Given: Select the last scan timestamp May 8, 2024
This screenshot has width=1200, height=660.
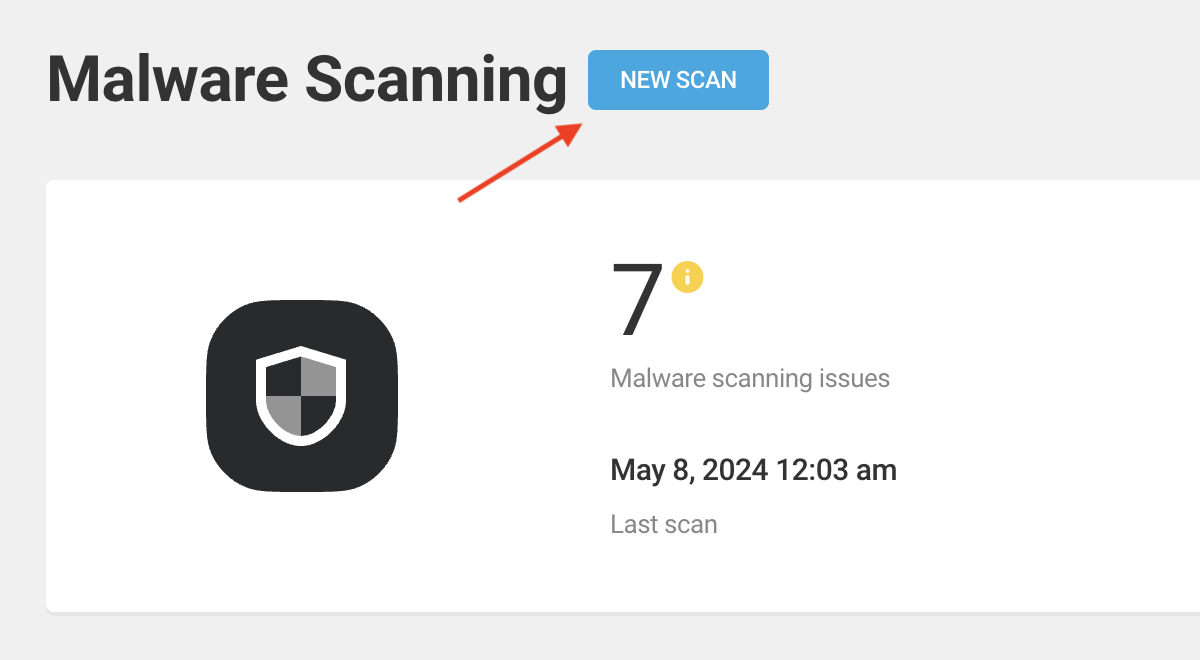Looking at the screenshot, I should pyautogui.click(x=753, y=469).
